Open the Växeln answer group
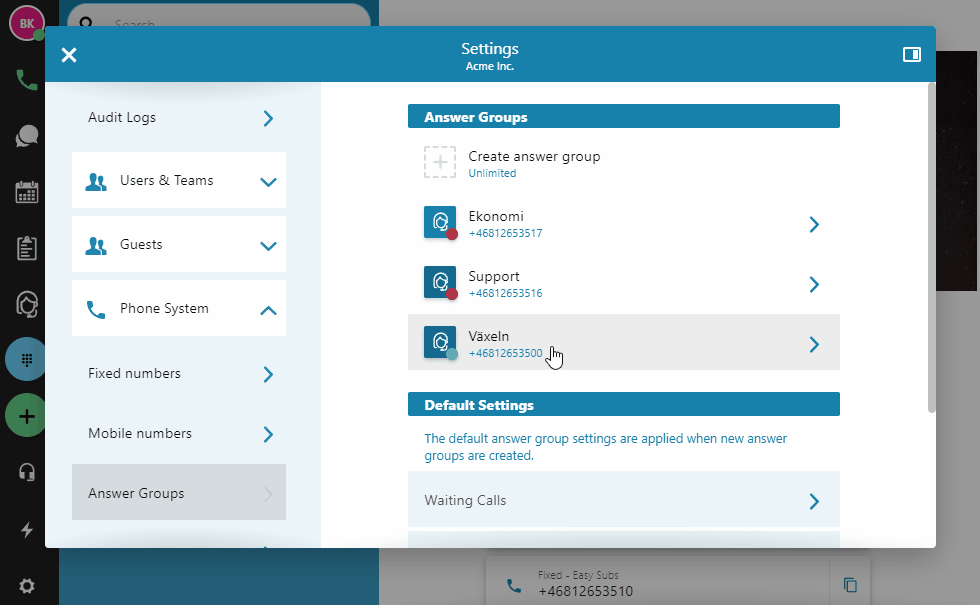 tap(624, 342)
